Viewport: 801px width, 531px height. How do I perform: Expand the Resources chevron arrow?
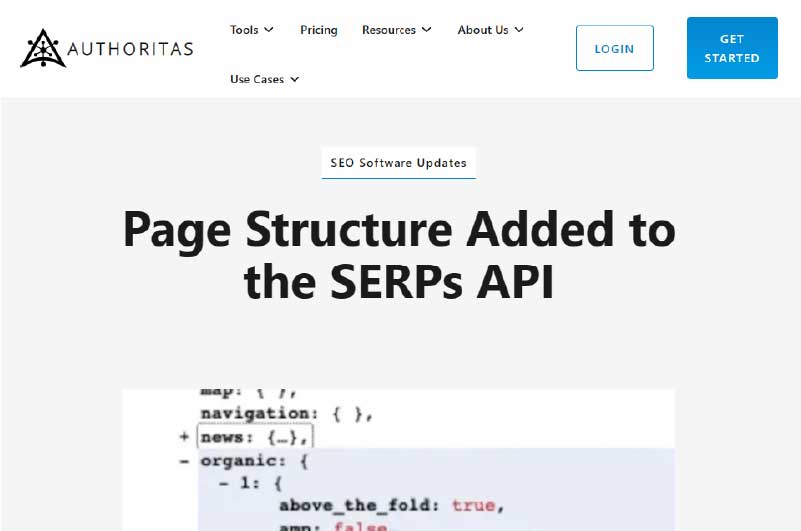pos(427,30)
